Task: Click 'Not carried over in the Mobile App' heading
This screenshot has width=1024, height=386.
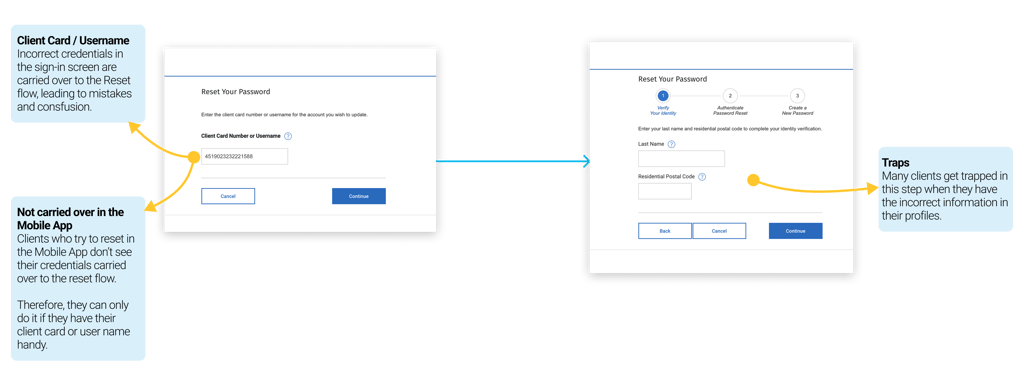Action: [x=71, y=218]
